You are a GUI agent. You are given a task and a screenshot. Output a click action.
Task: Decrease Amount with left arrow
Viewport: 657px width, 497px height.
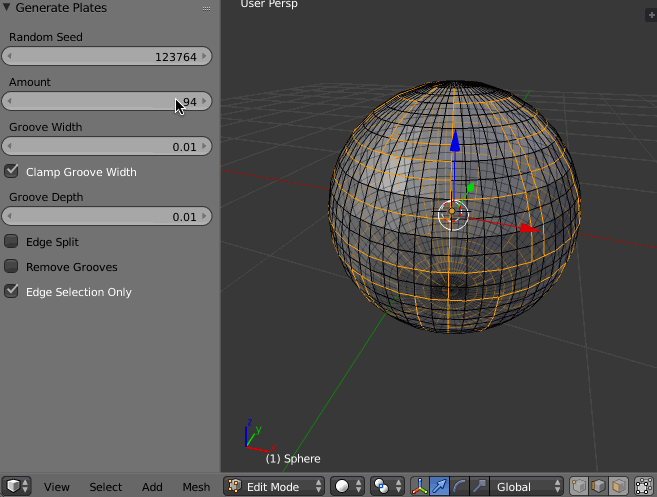tap(9, 101)
